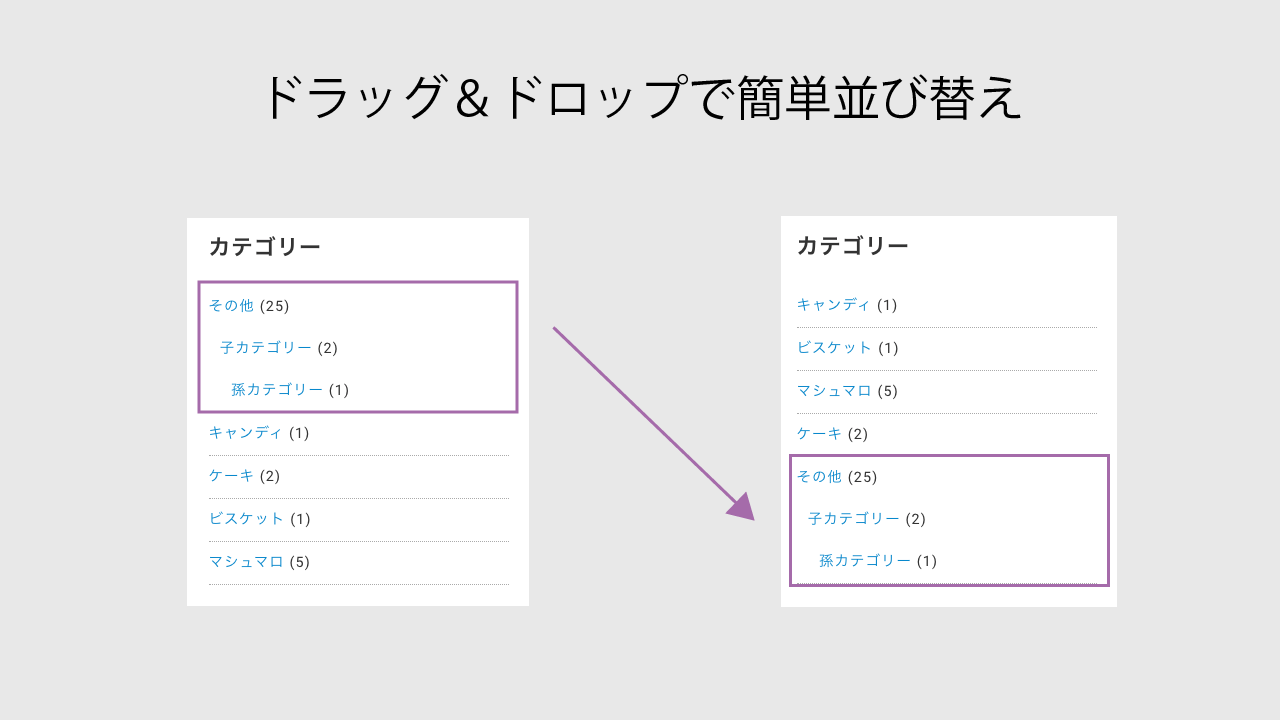Select 孫カテゴリー in the right category list
The width and height of the screenshot is (1280, 720).
(865, 561)
